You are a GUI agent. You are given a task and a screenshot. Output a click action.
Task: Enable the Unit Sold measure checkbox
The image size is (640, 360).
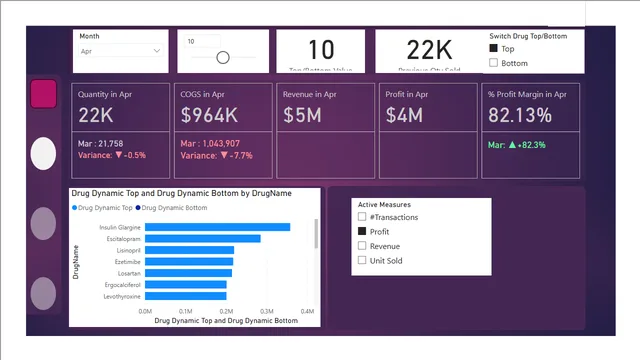click(362, 260)
